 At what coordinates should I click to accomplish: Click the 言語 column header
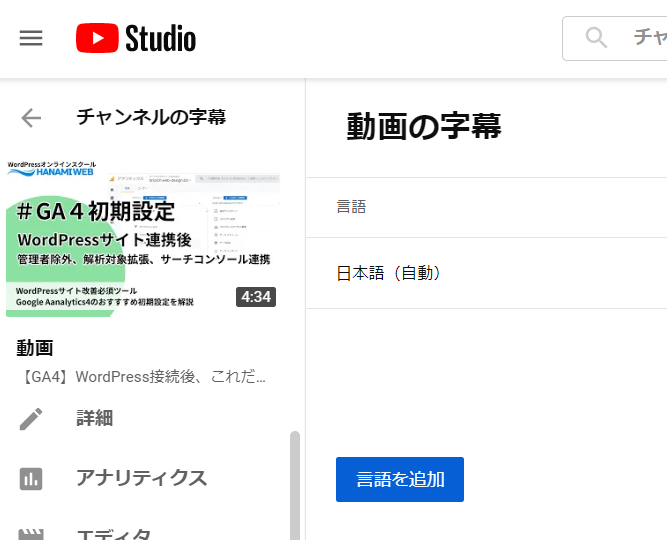point(351,207)
